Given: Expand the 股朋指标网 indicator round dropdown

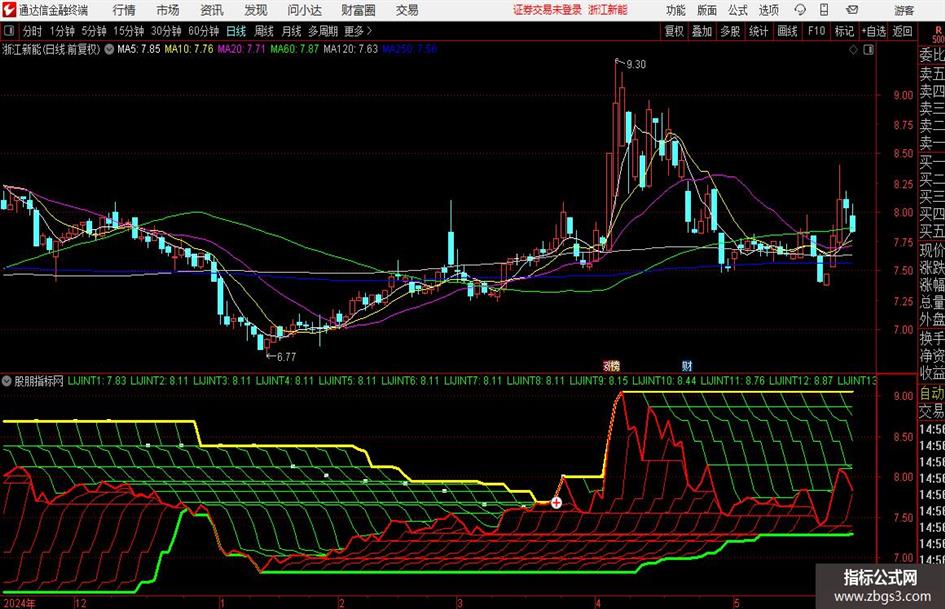Looking at the screenshot, I should 7,380.
